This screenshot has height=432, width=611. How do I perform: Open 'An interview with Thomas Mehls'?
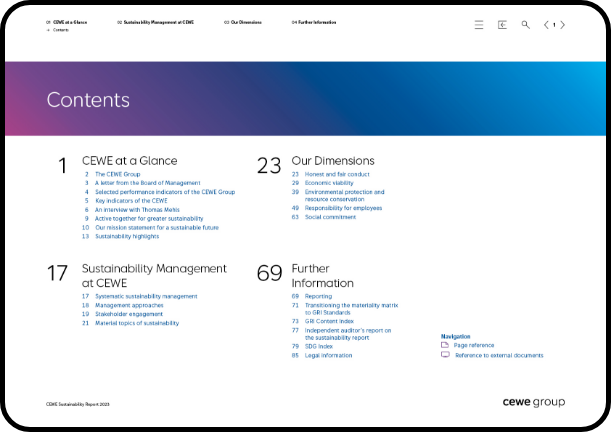coord(137,210)
